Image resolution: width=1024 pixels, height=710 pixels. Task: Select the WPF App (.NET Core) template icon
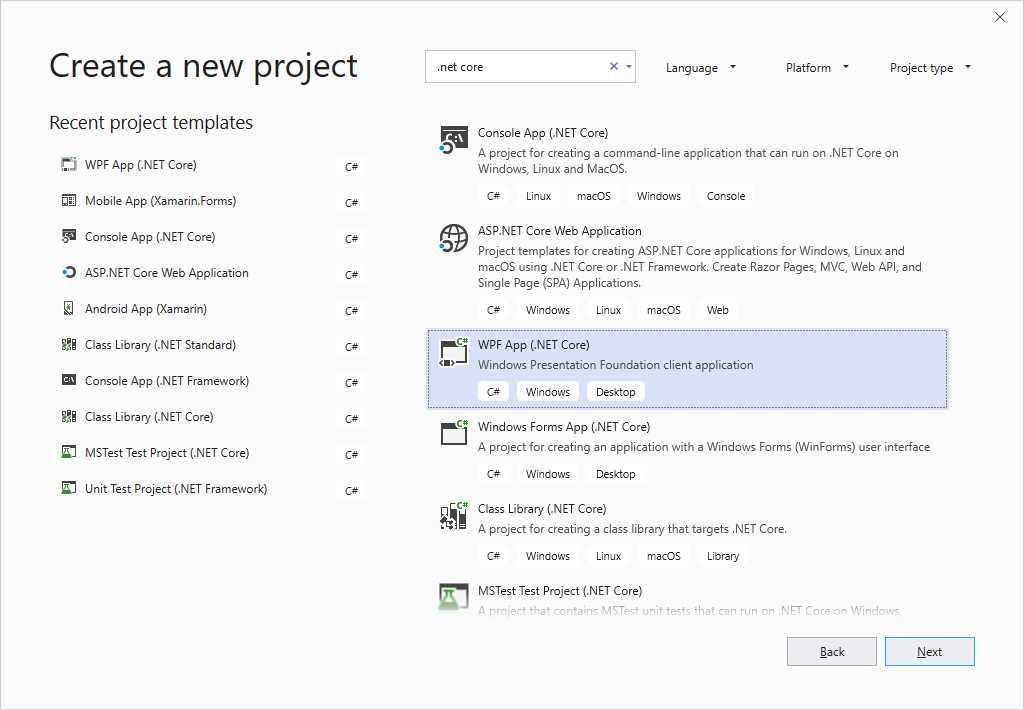[453, 352]
